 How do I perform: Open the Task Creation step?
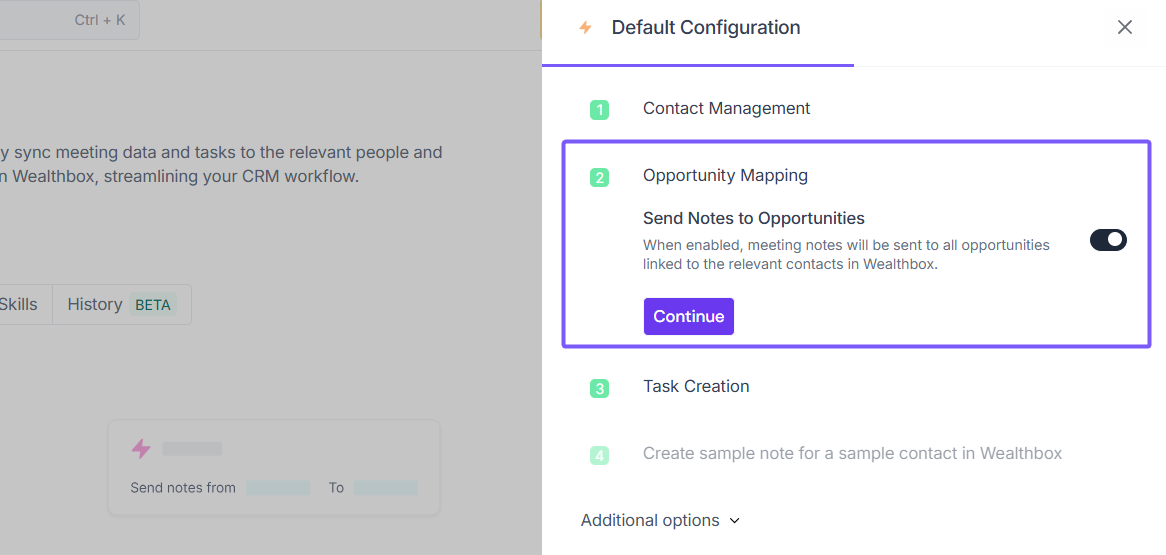(696, 386)
